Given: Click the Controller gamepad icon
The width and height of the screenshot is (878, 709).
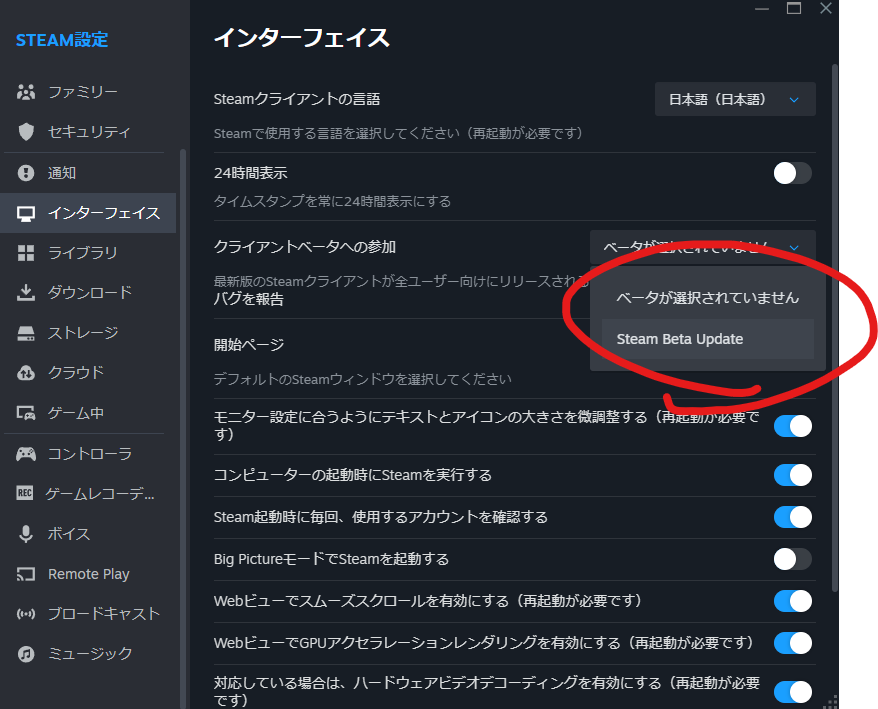Looking at the screenshot, I should click(x=26, y=454).
